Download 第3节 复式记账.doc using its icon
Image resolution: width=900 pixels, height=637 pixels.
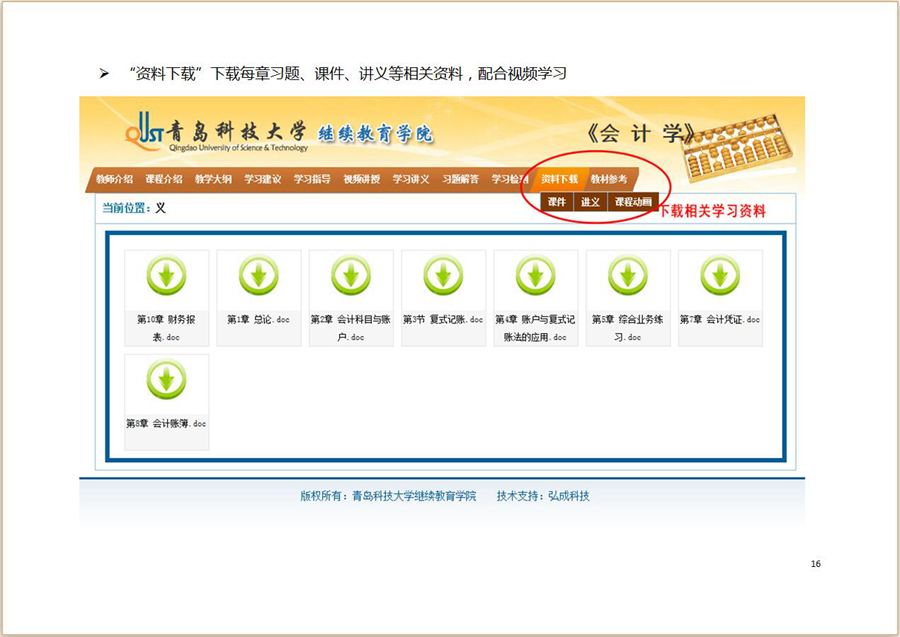point(443,276)
